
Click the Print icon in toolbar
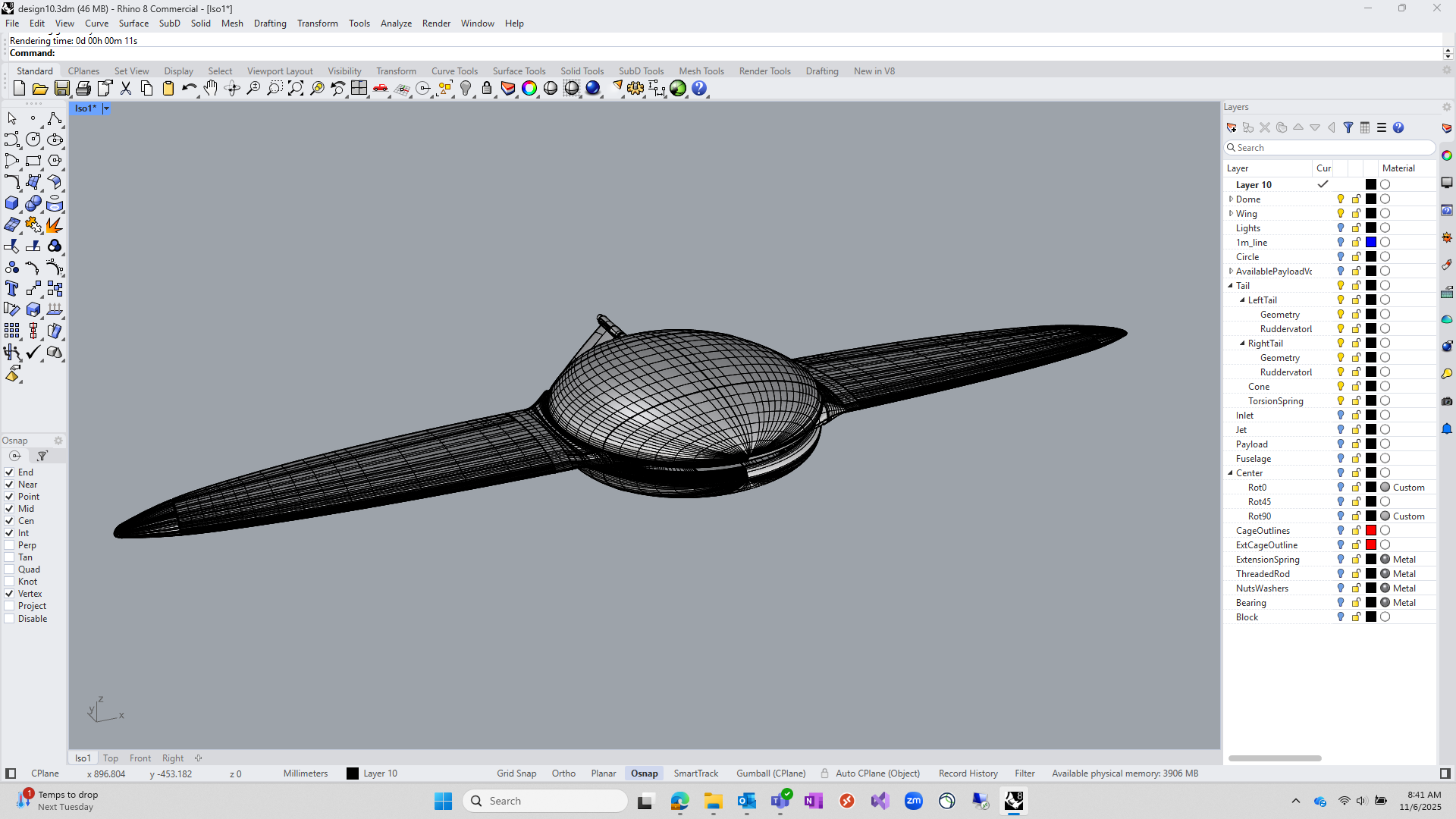point(83,89)
